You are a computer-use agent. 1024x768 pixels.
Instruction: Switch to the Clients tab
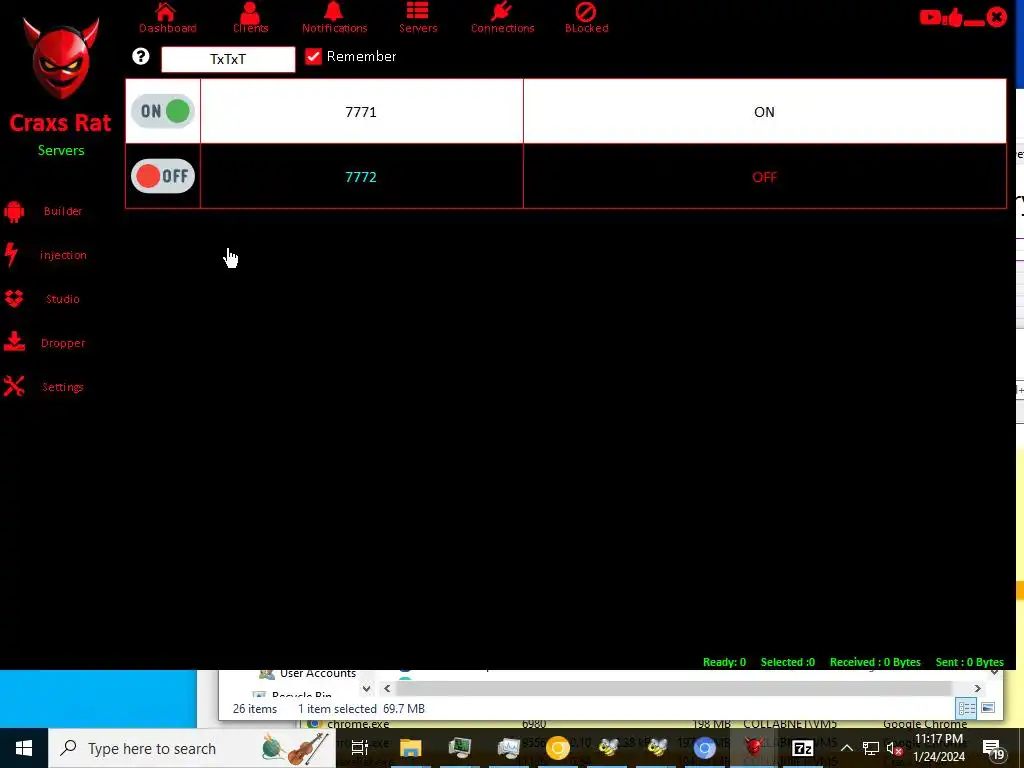(250, 18)
